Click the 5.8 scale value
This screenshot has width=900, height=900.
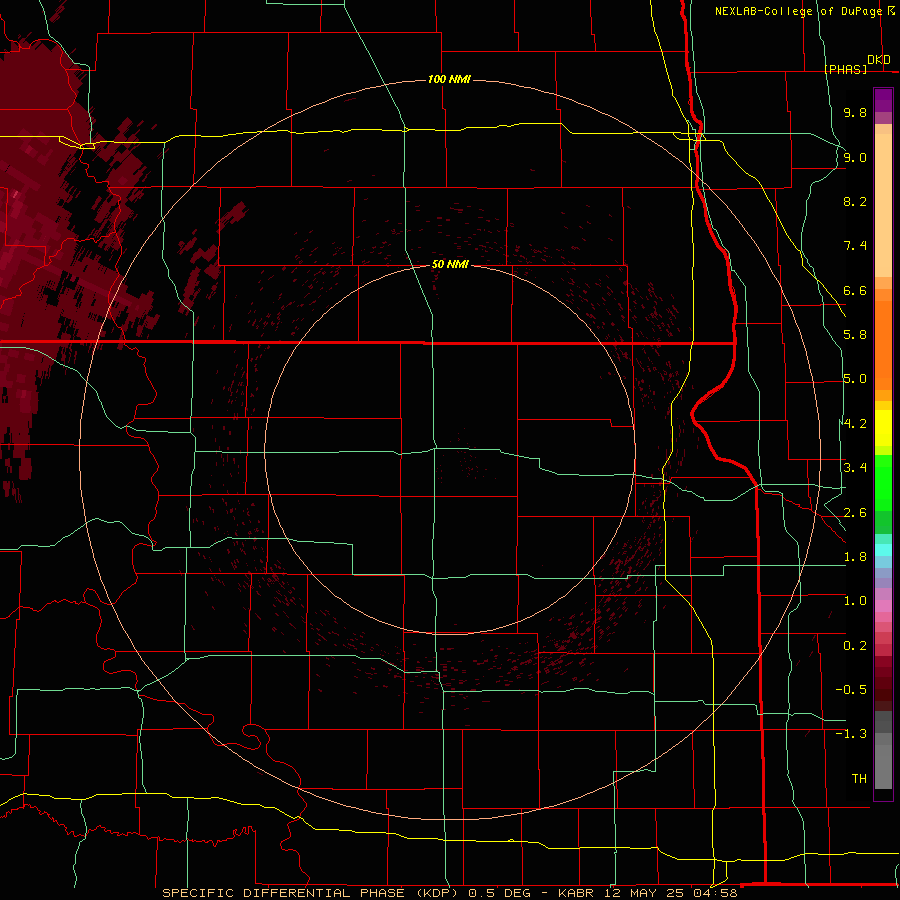click(855, 335)
